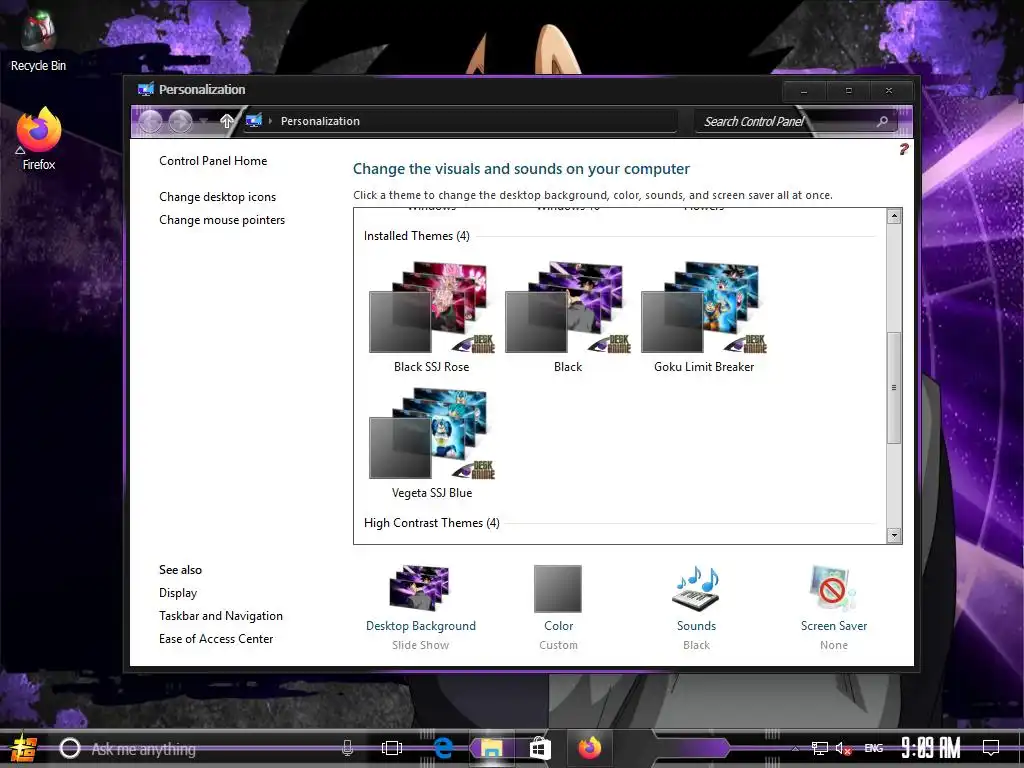The width and height of the screenshot is (1024, 768).
Task: Open Desktop Background slide show settings
Action: pyautogui.click(x=421, y=607)
